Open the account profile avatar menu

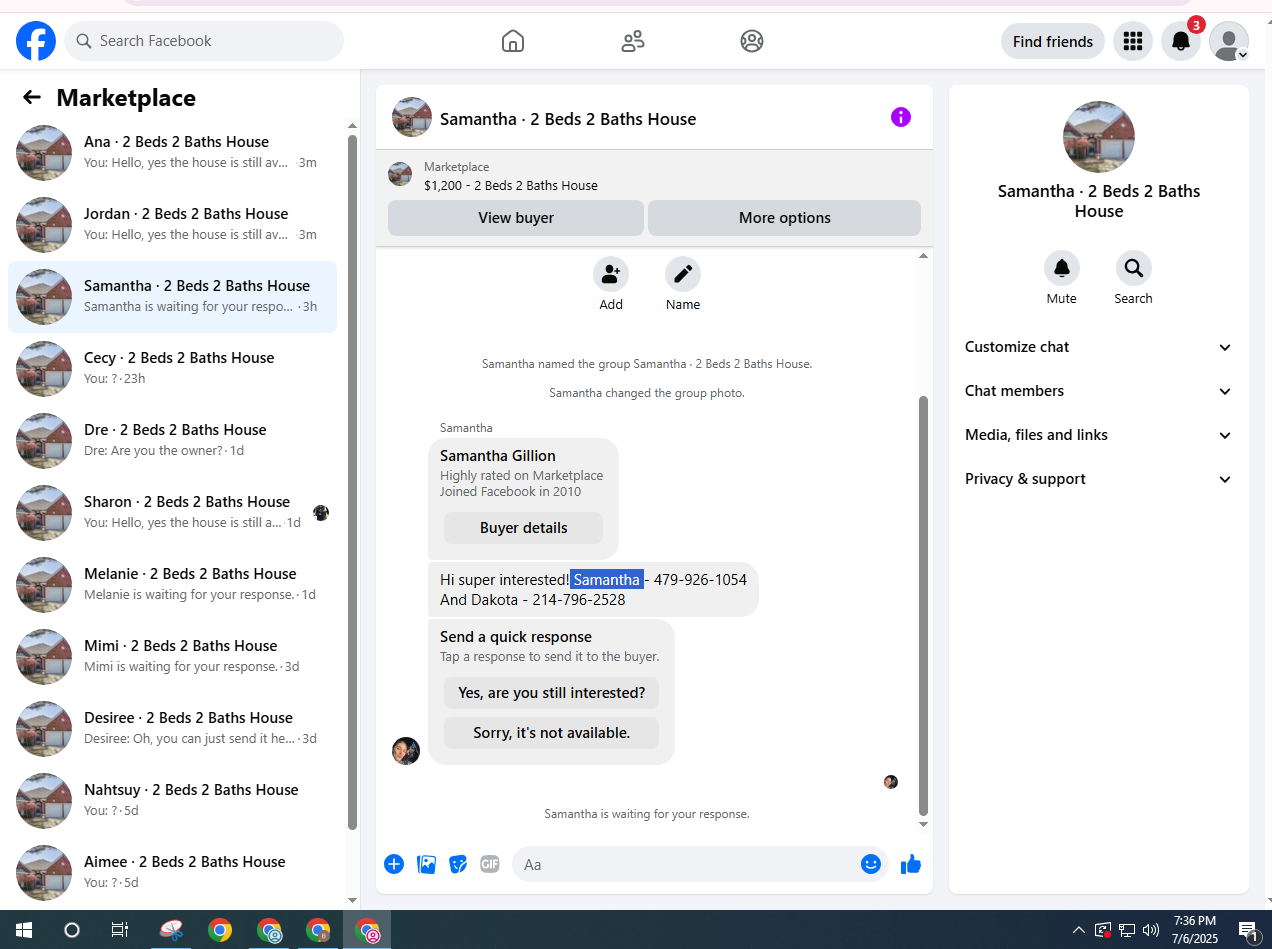point(1229,41)
